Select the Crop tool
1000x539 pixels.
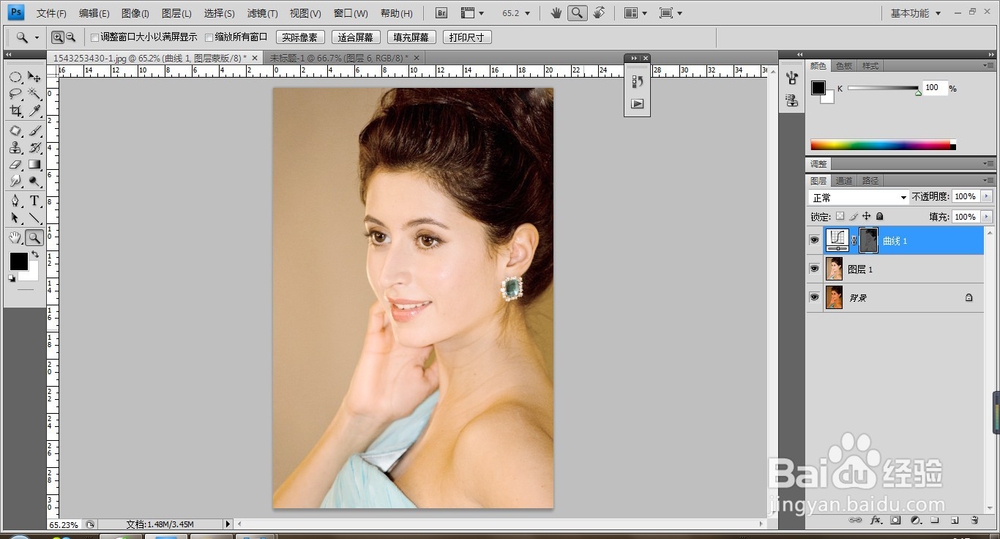click(x=15, y=111)
